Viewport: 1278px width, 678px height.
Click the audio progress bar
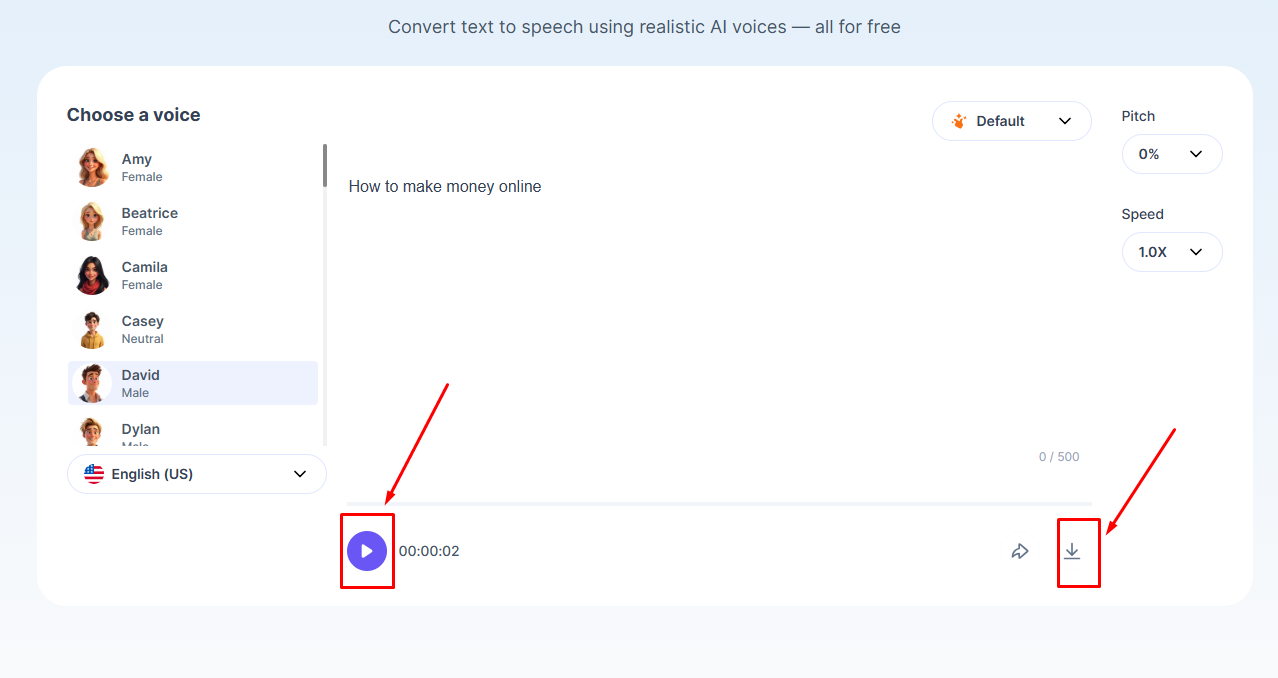coord(716,503)
